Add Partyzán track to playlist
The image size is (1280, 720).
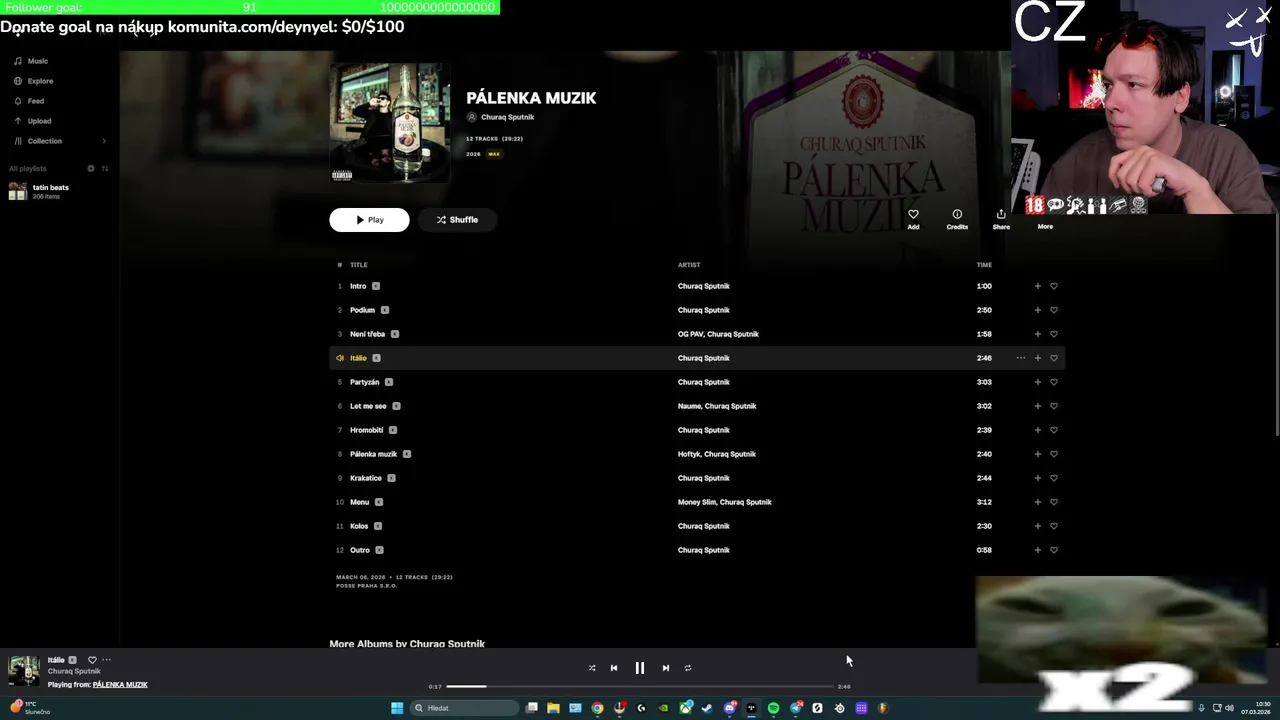pyautogui.click(x=1037, y=382)
